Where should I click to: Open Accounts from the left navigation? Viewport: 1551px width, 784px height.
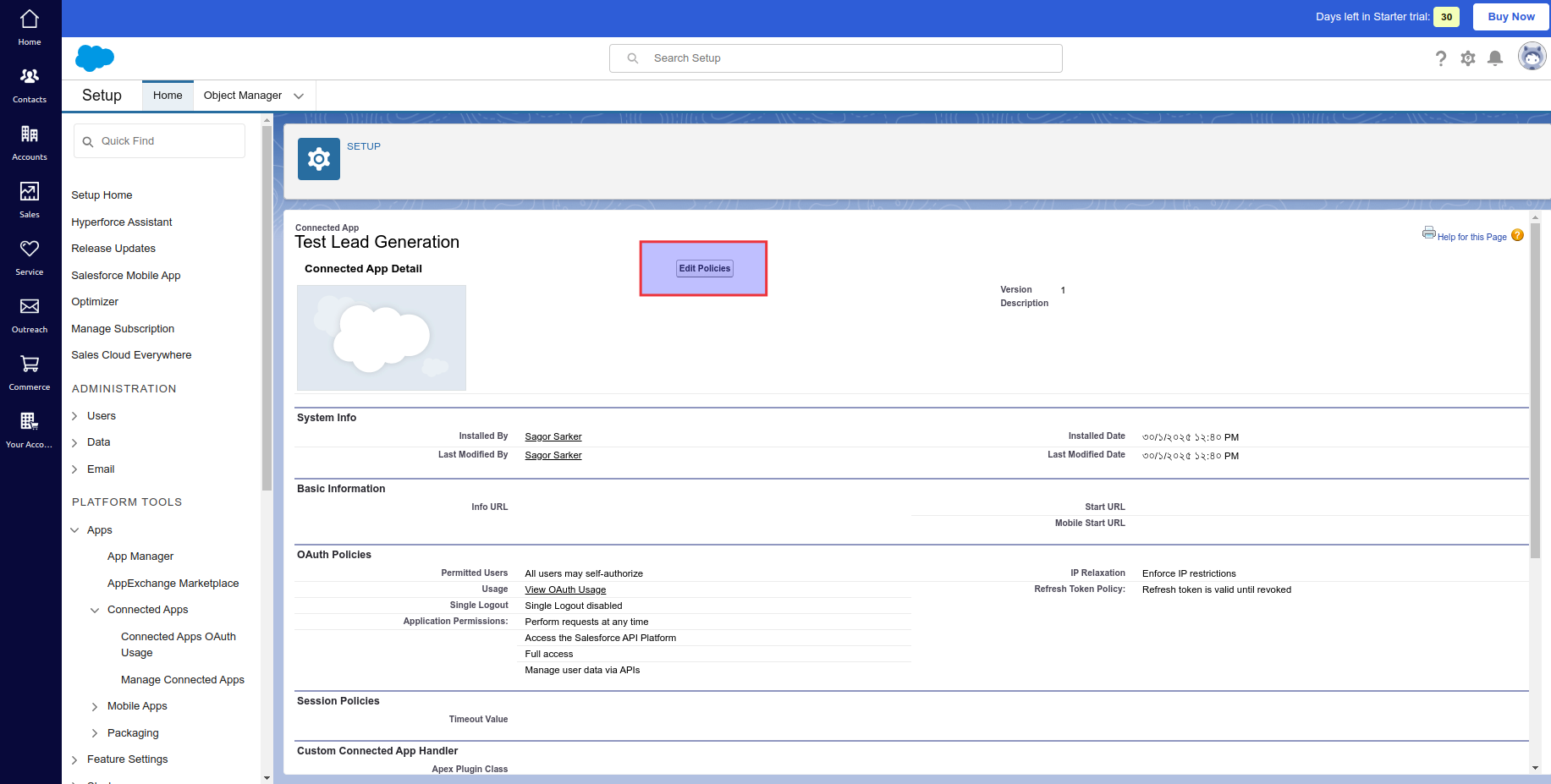[30, 134]
